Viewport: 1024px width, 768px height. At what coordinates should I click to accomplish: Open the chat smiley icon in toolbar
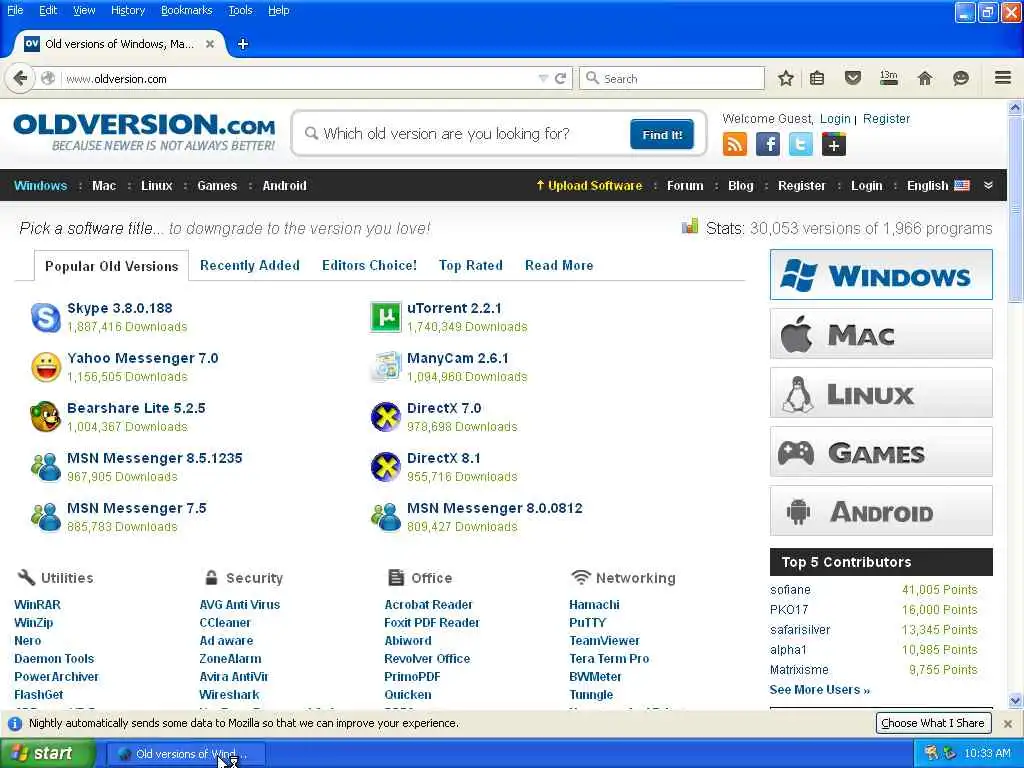(960, 78)
